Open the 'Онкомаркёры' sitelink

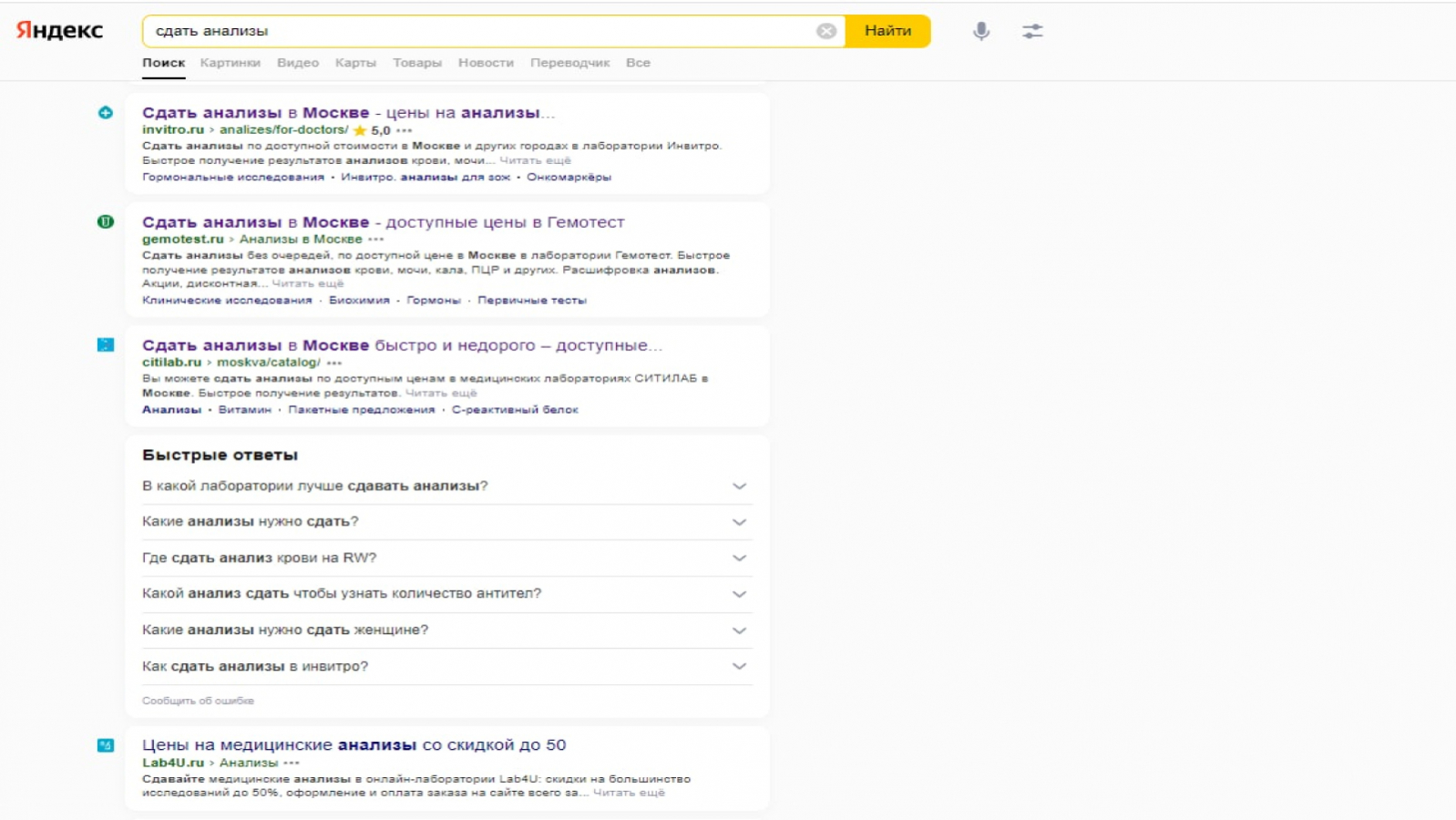(x=569, y=178)
